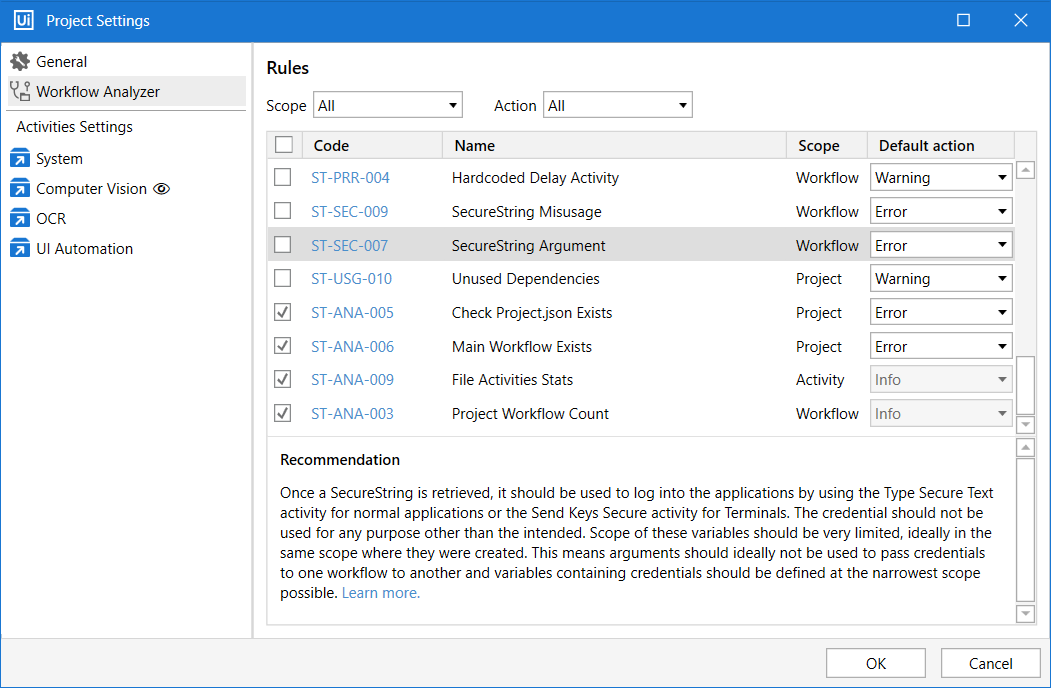Click the OCR activities icon
1051x688 pixels.
click(20, 218)
